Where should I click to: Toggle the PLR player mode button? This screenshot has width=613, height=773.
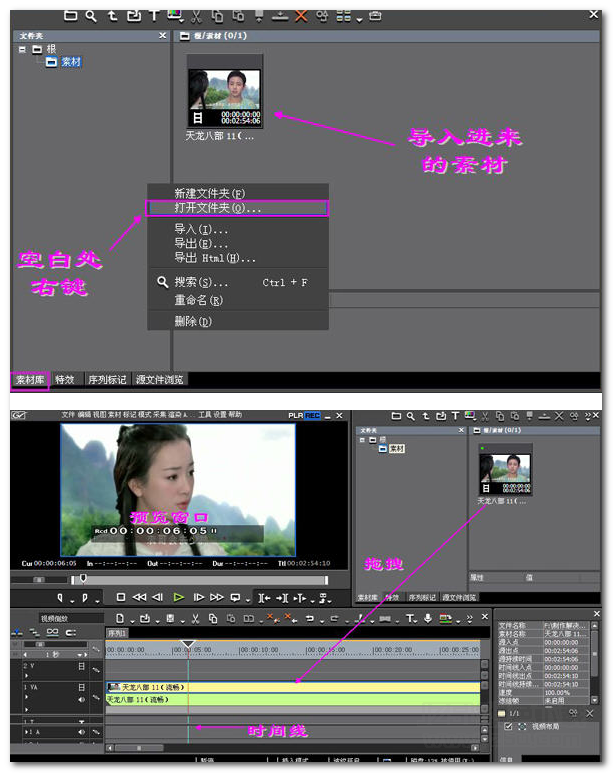295,416
